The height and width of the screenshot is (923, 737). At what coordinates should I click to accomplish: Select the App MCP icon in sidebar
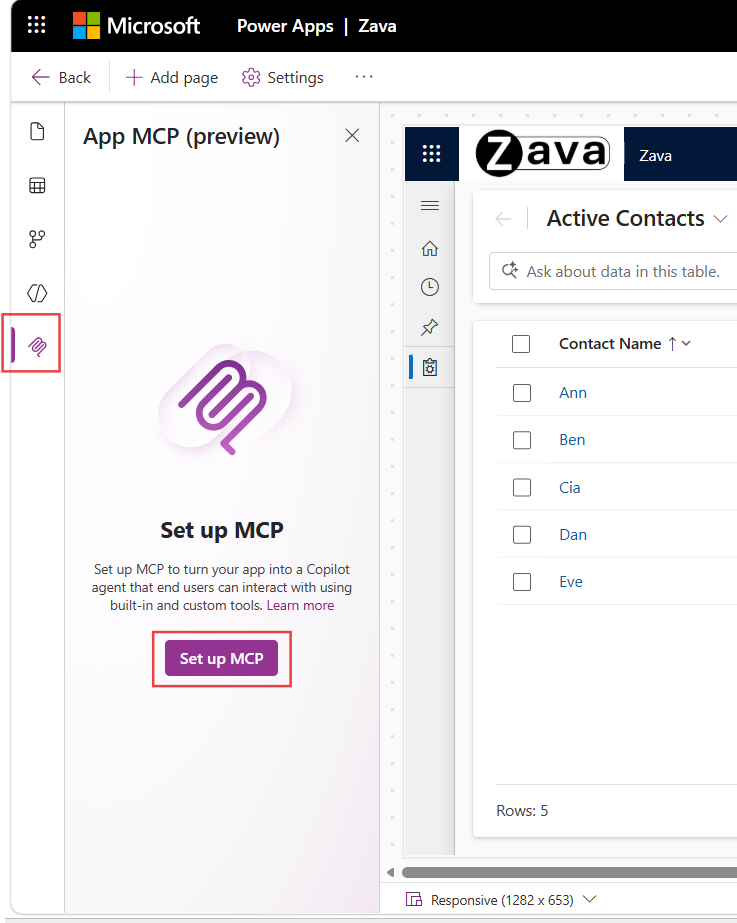click(37, 346)
